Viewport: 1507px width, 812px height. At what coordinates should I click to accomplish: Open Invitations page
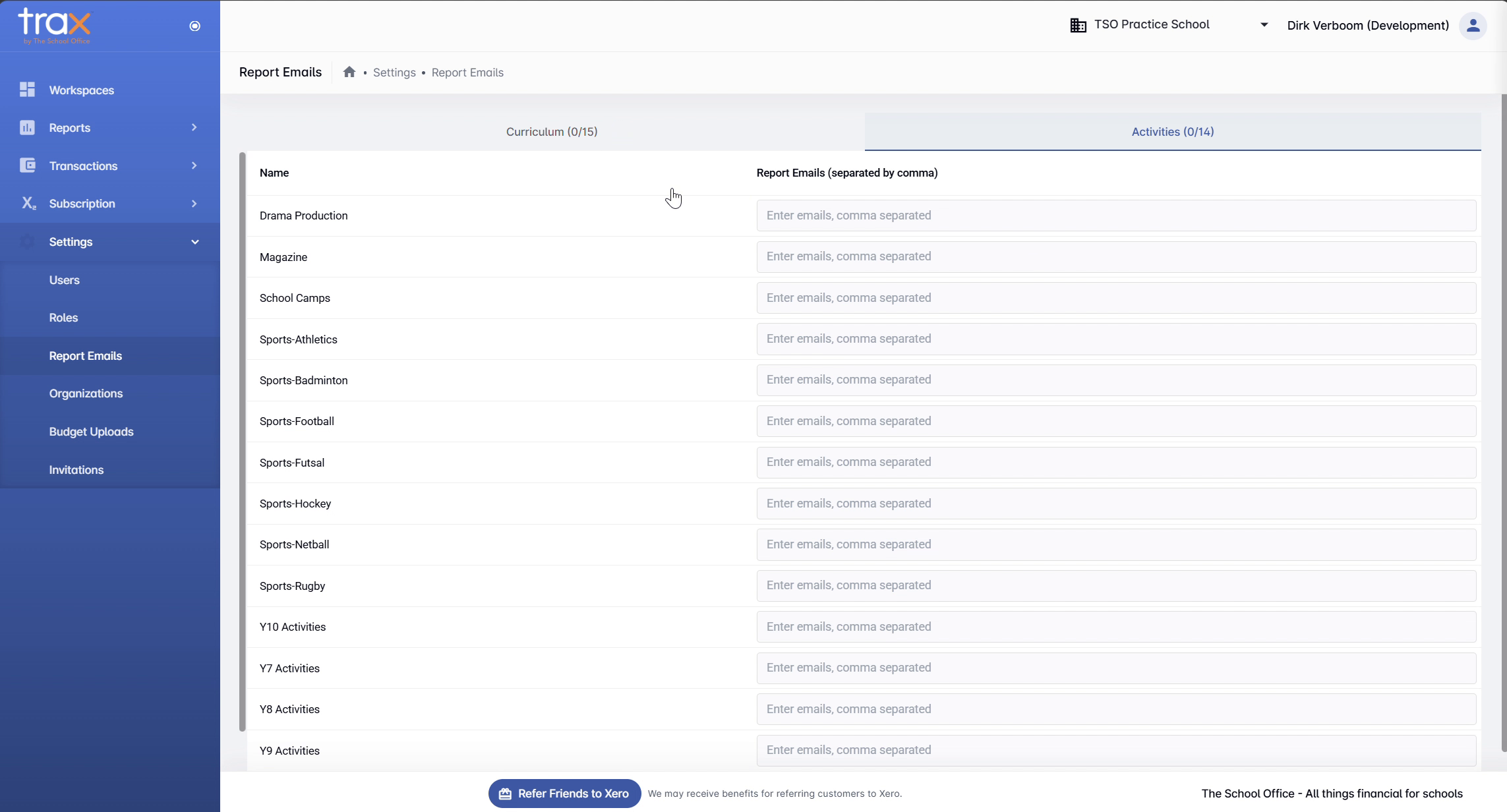76,470
